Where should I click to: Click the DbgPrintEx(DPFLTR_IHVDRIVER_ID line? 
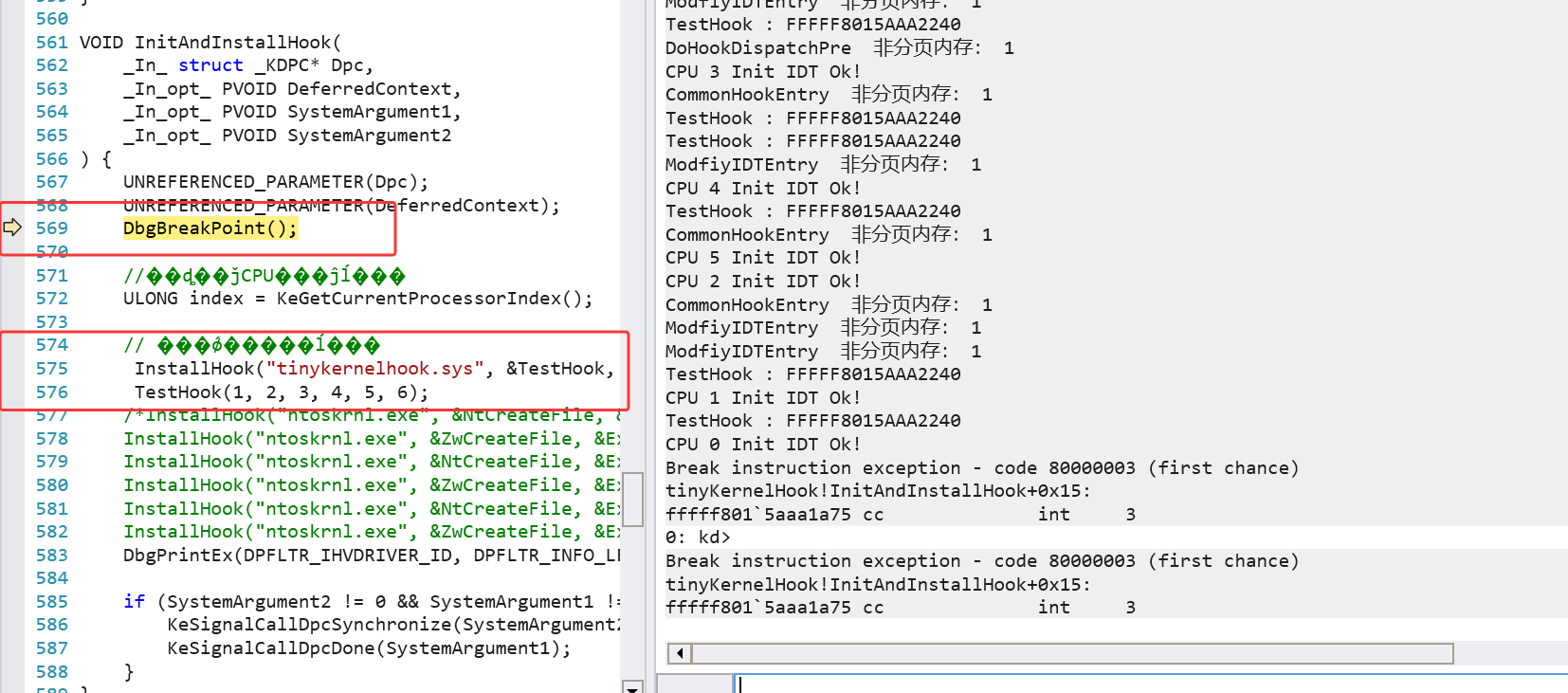[x=372, y=556]
